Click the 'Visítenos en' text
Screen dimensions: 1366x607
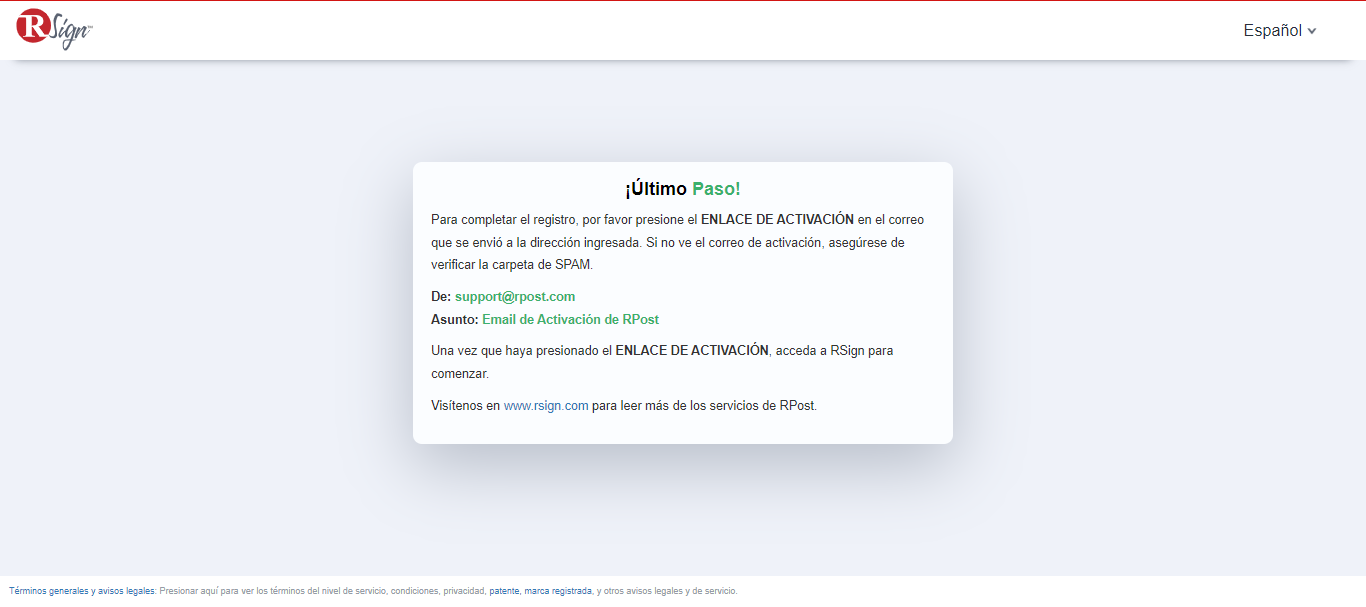[x=465, y=406]
